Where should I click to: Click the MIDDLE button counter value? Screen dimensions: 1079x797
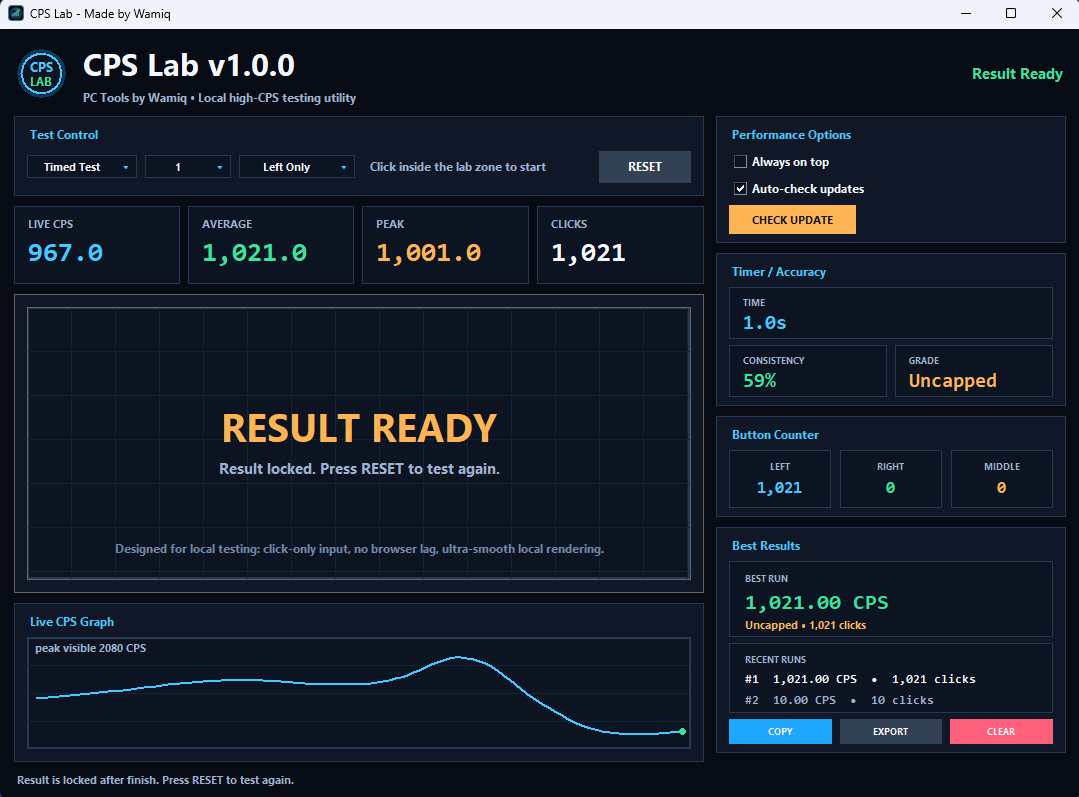pyautogui.click(x=1001, y=488)
